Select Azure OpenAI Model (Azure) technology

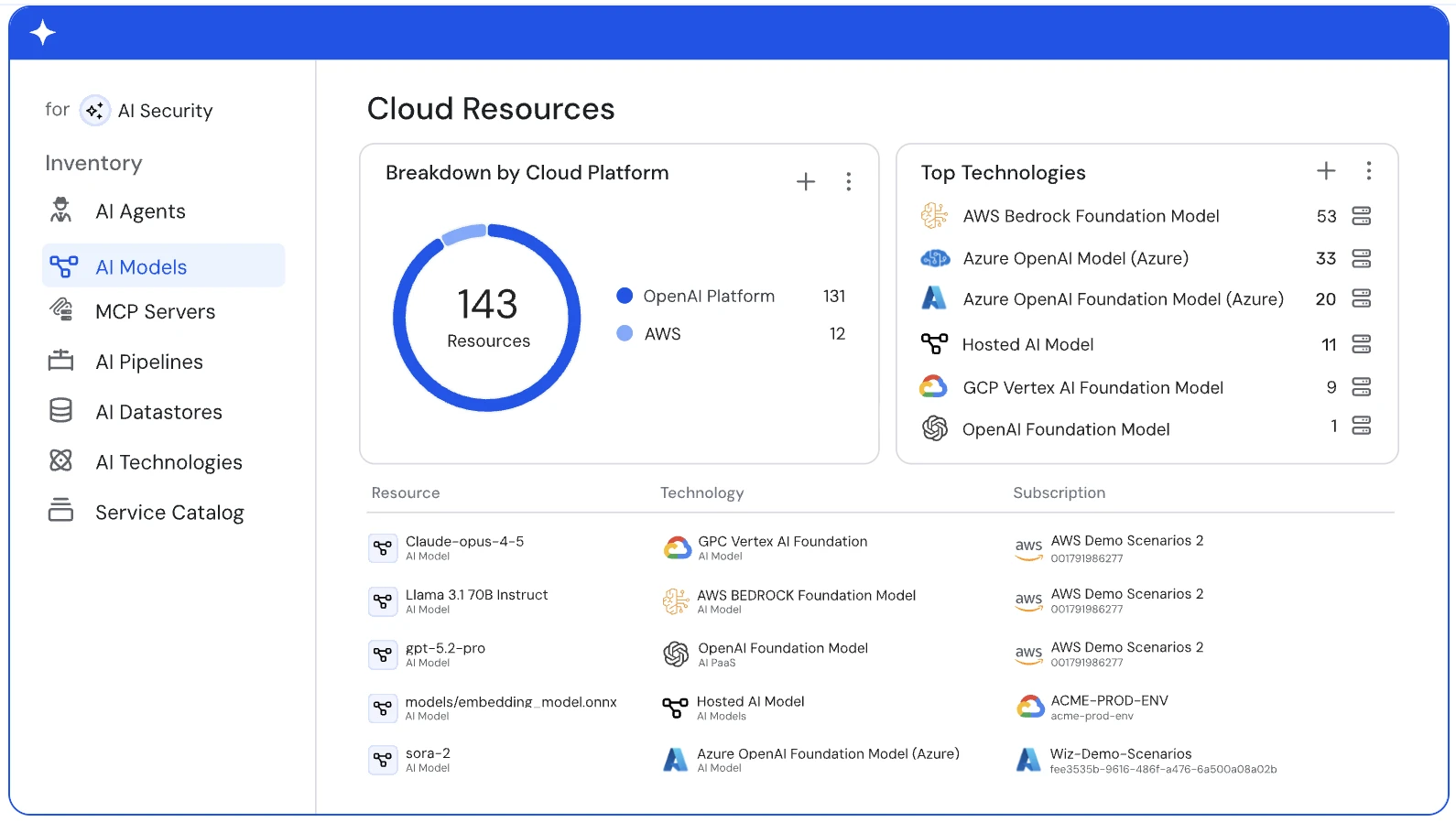pos(1075,258)
